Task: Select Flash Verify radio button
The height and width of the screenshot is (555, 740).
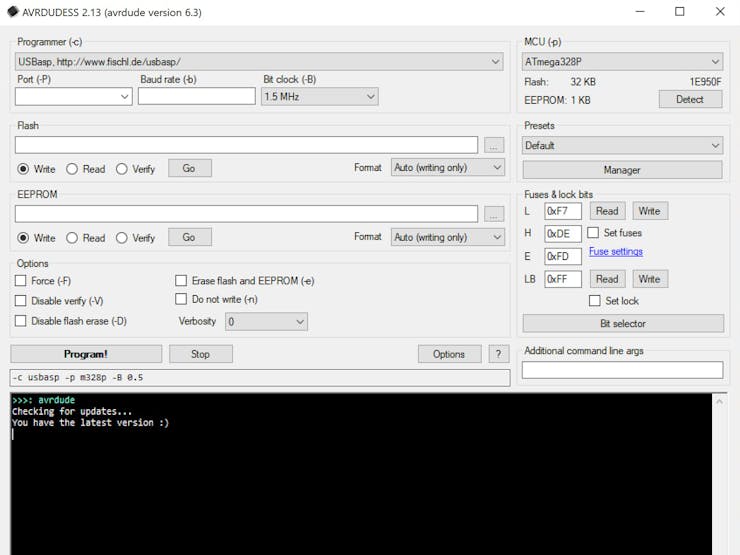Action: (x=122, y=169)
